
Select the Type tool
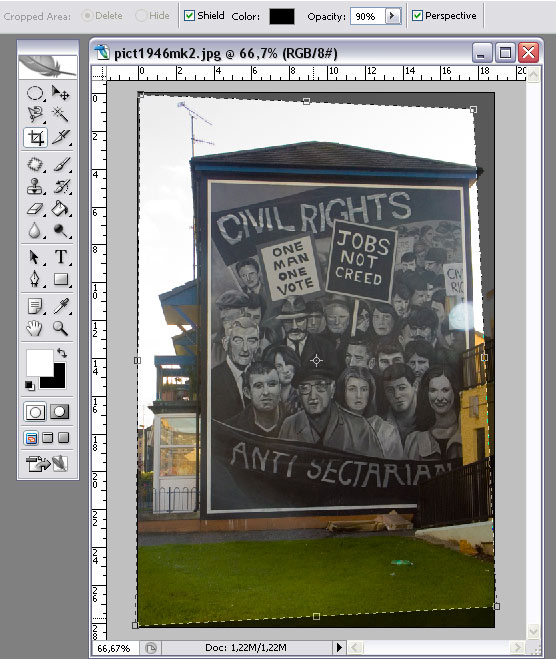(61, 257)
